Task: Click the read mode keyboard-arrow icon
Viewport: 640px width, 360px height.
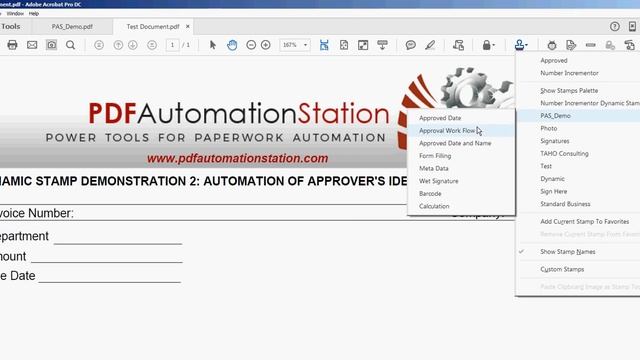Action: click(x=382, y=45)
